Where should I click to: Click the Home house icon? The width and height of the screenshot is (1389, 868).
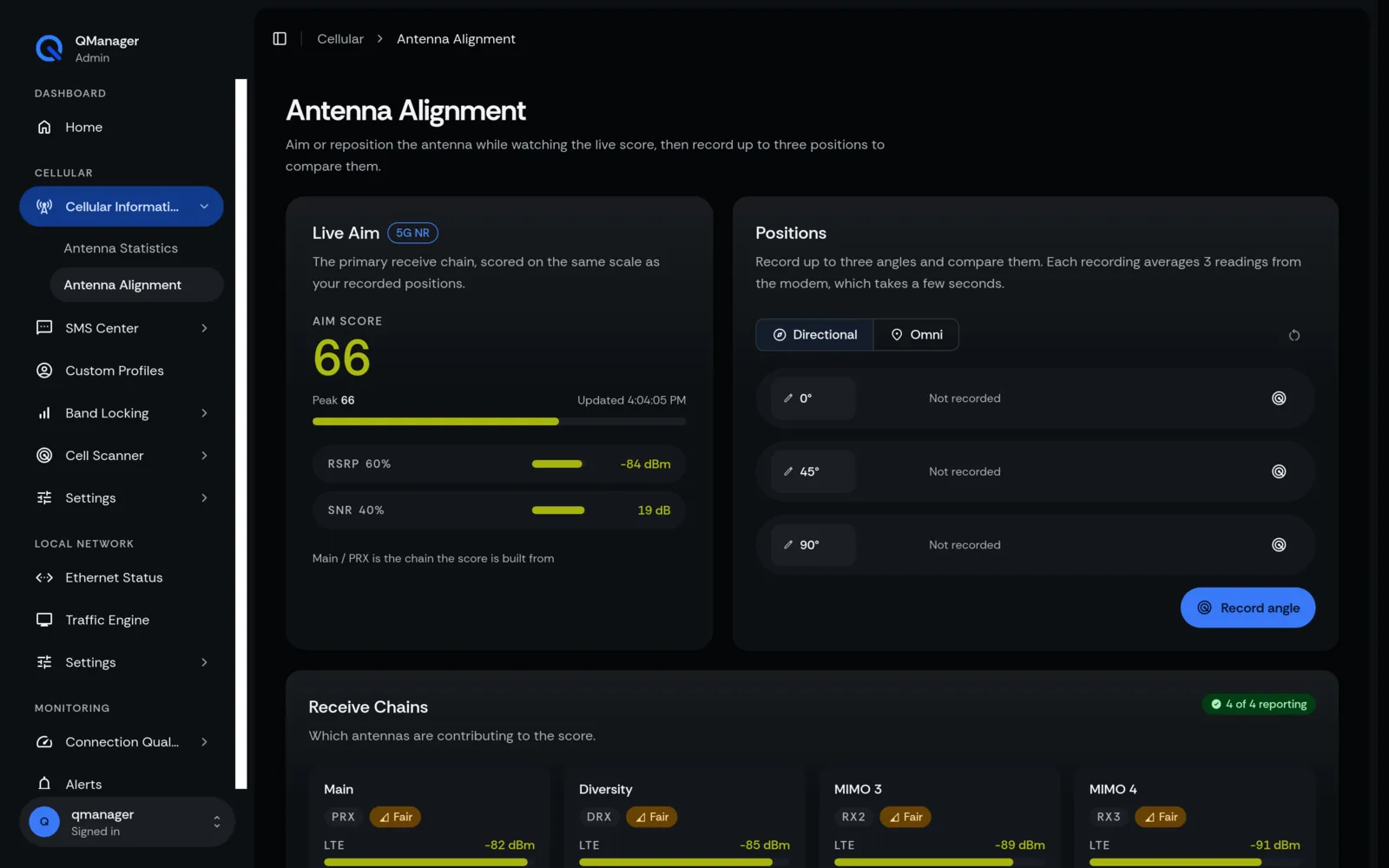point(44,127)
